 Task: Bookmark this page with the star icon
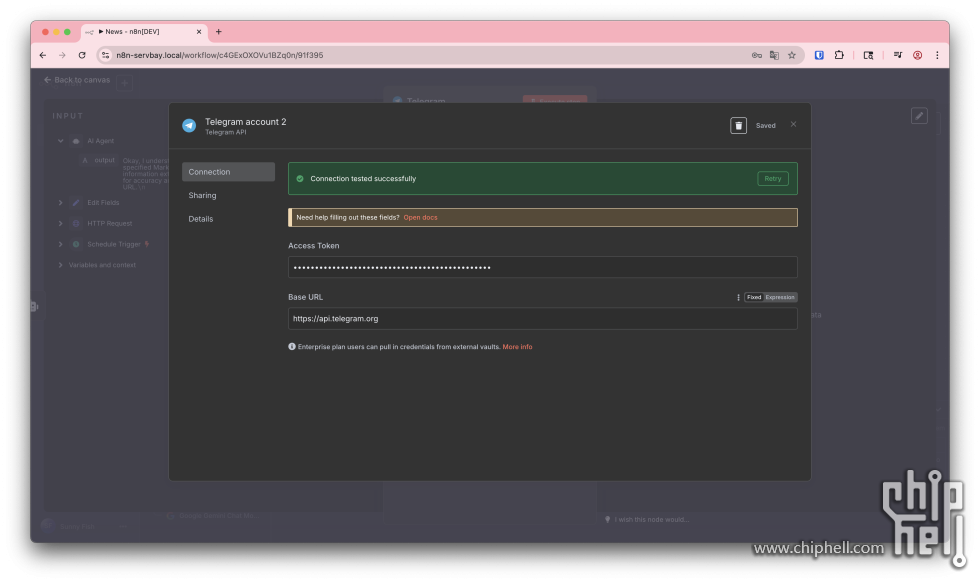792,55
